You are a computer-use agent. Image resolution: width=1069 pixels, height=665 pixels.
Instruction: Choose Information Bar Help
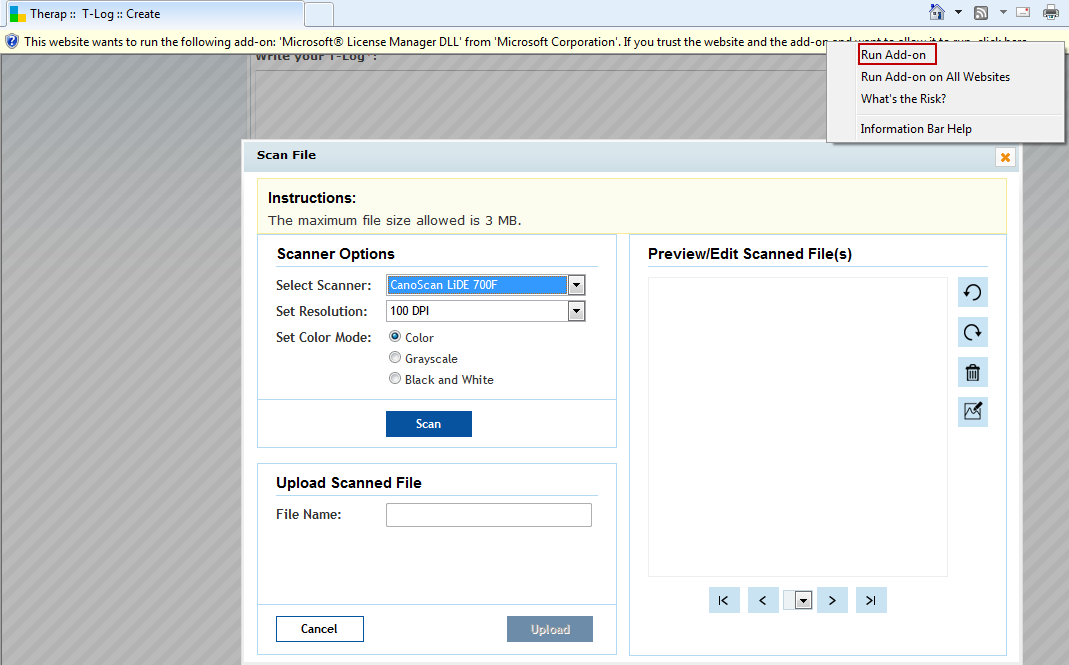916,129
